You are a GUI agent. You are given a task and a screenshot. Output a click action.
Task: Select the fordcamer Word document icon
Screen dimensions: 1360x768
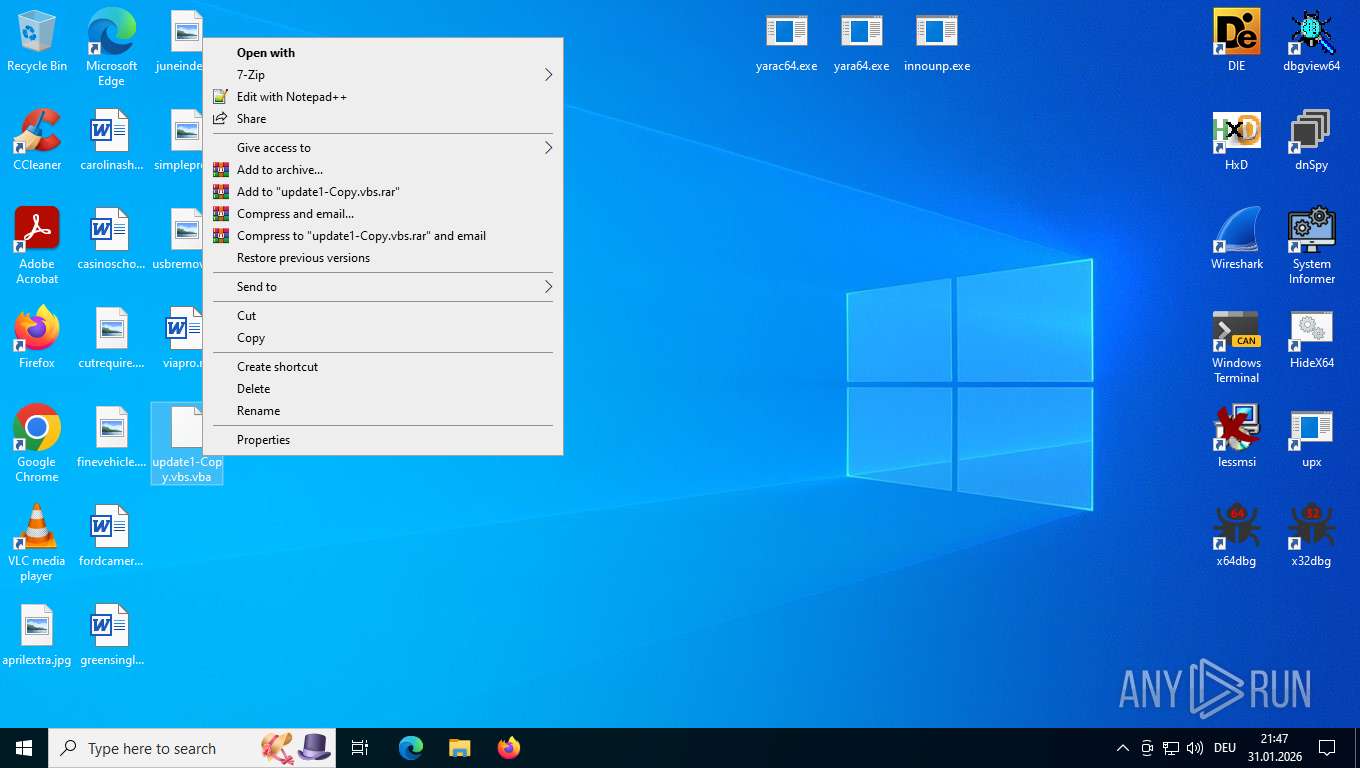click(x=111, y=536)
